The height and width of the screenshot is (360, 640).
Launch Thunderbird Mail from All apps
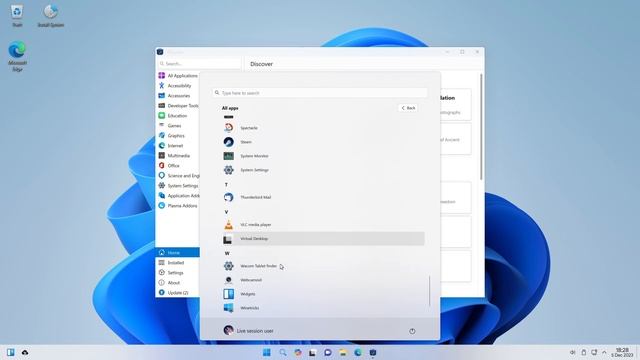(x=323, y=197)
